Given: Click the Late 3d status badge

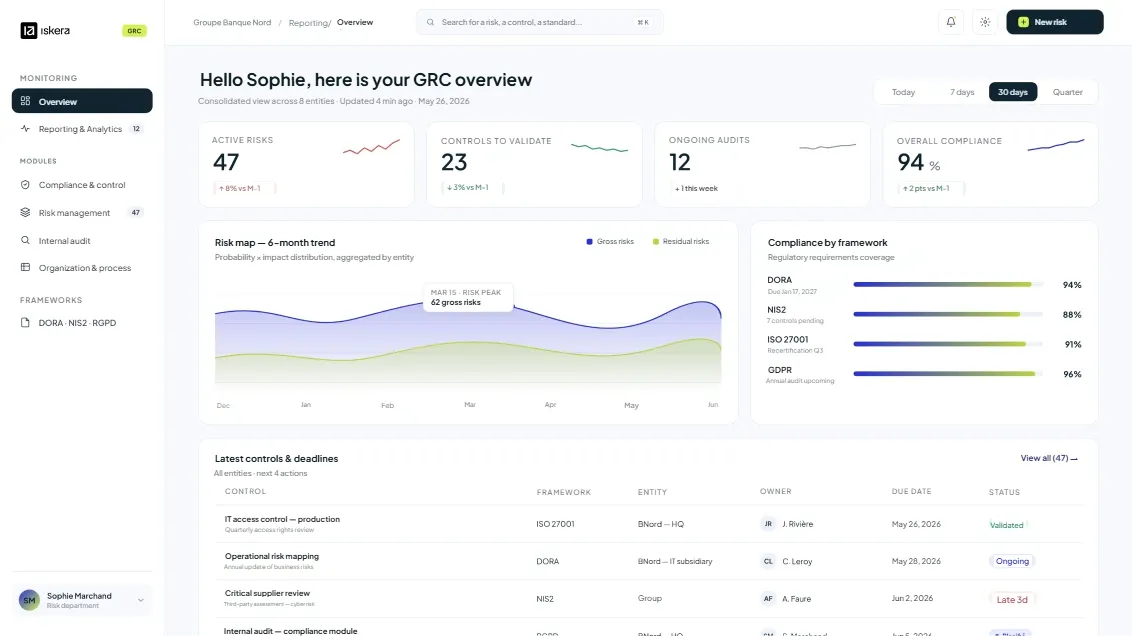Looking at the screenshot, I should tap(1011, 599).
